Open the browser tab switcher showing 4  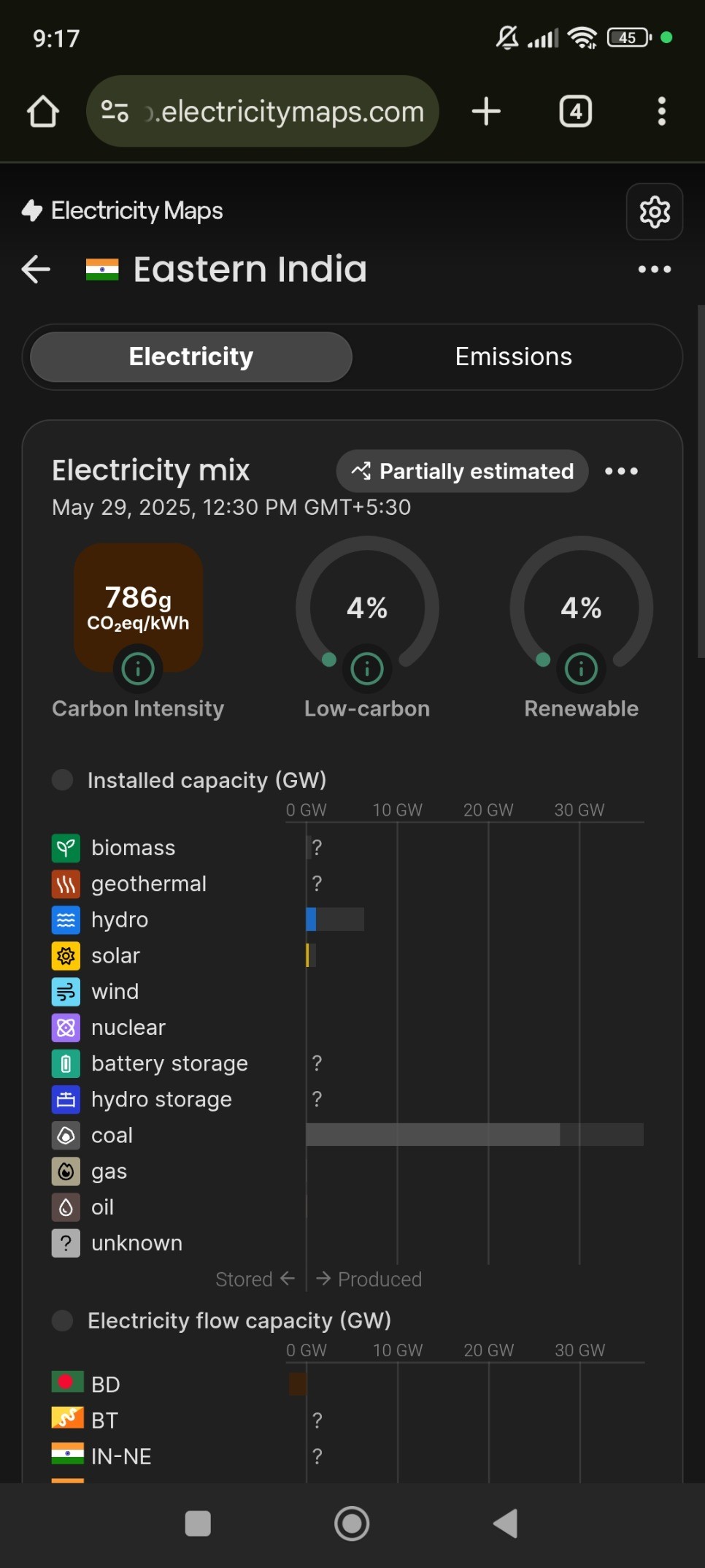pos(576,112)
